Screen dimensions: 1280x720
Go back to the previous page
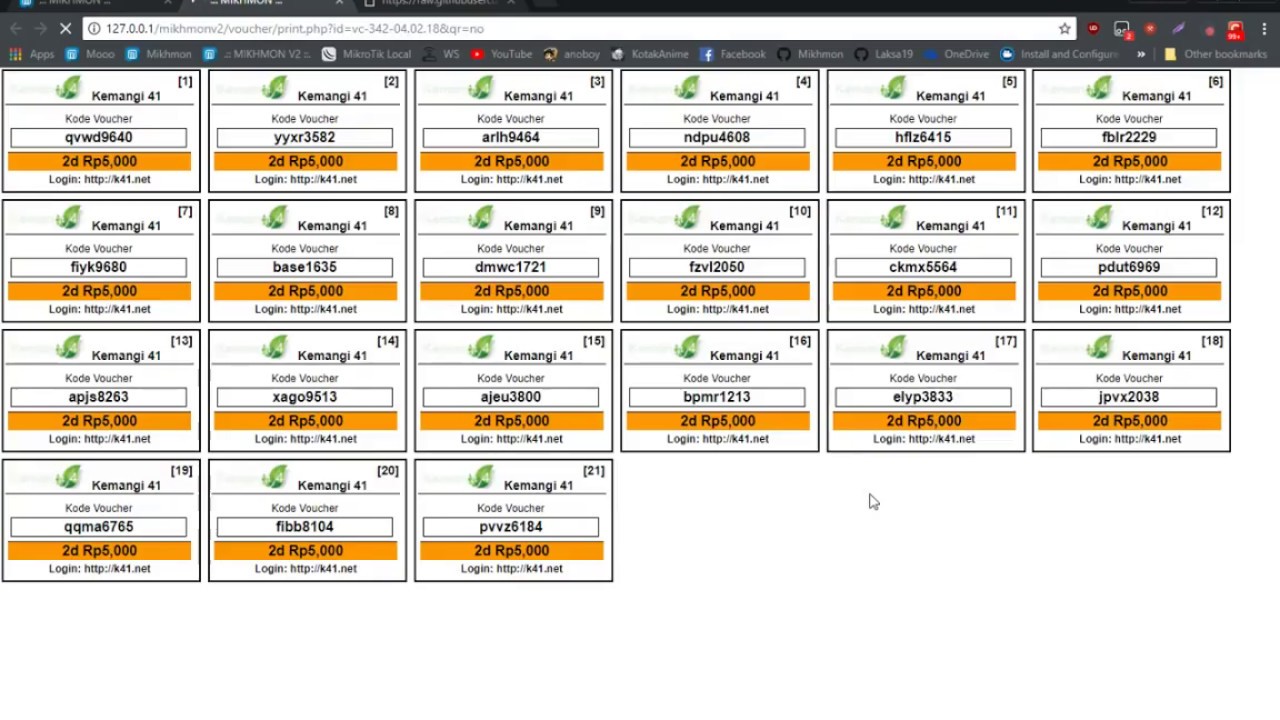pos(15,29)
